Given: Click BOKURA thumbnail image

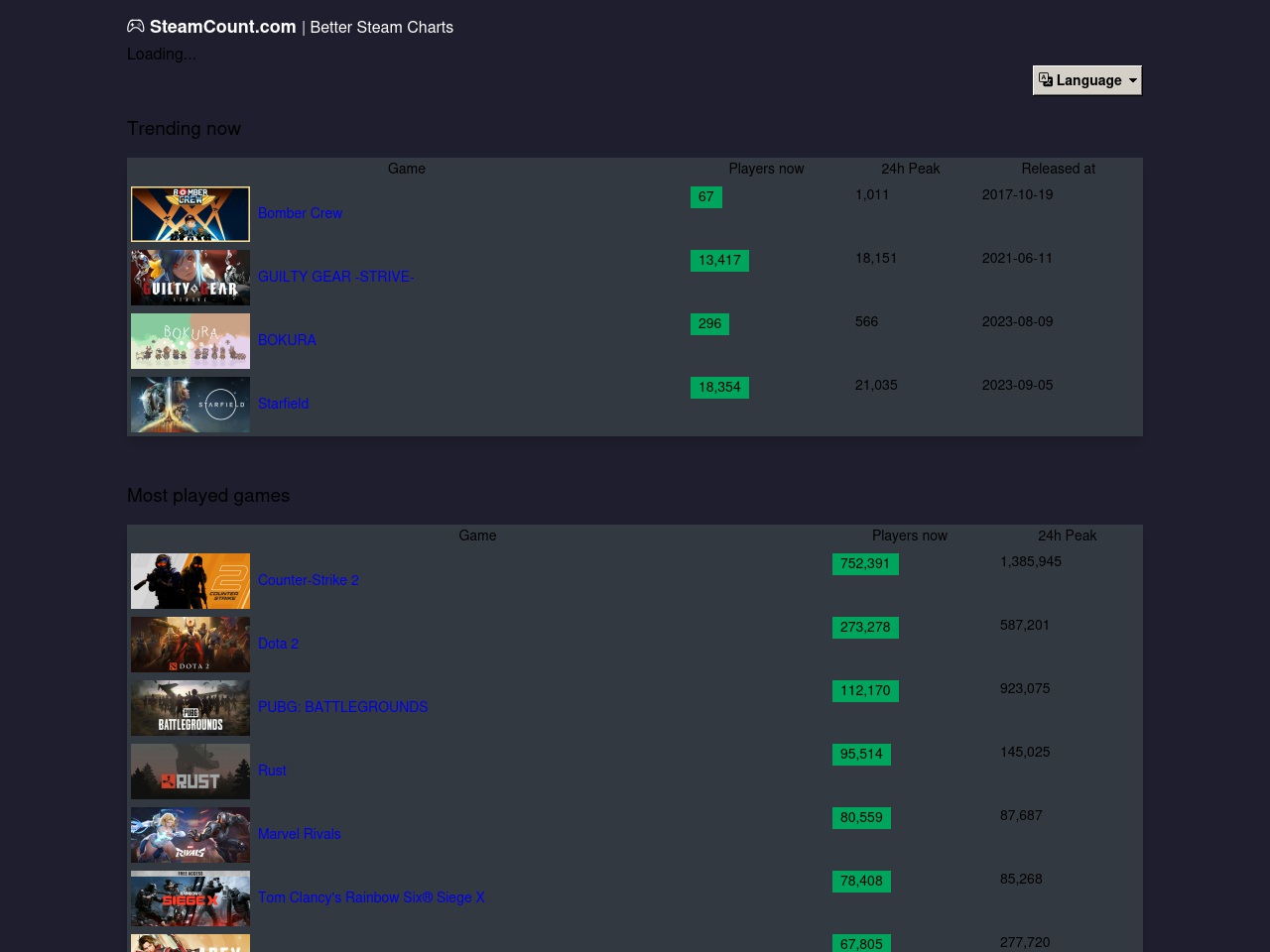Looking at the screenshot, I should [x=190, y=341].
